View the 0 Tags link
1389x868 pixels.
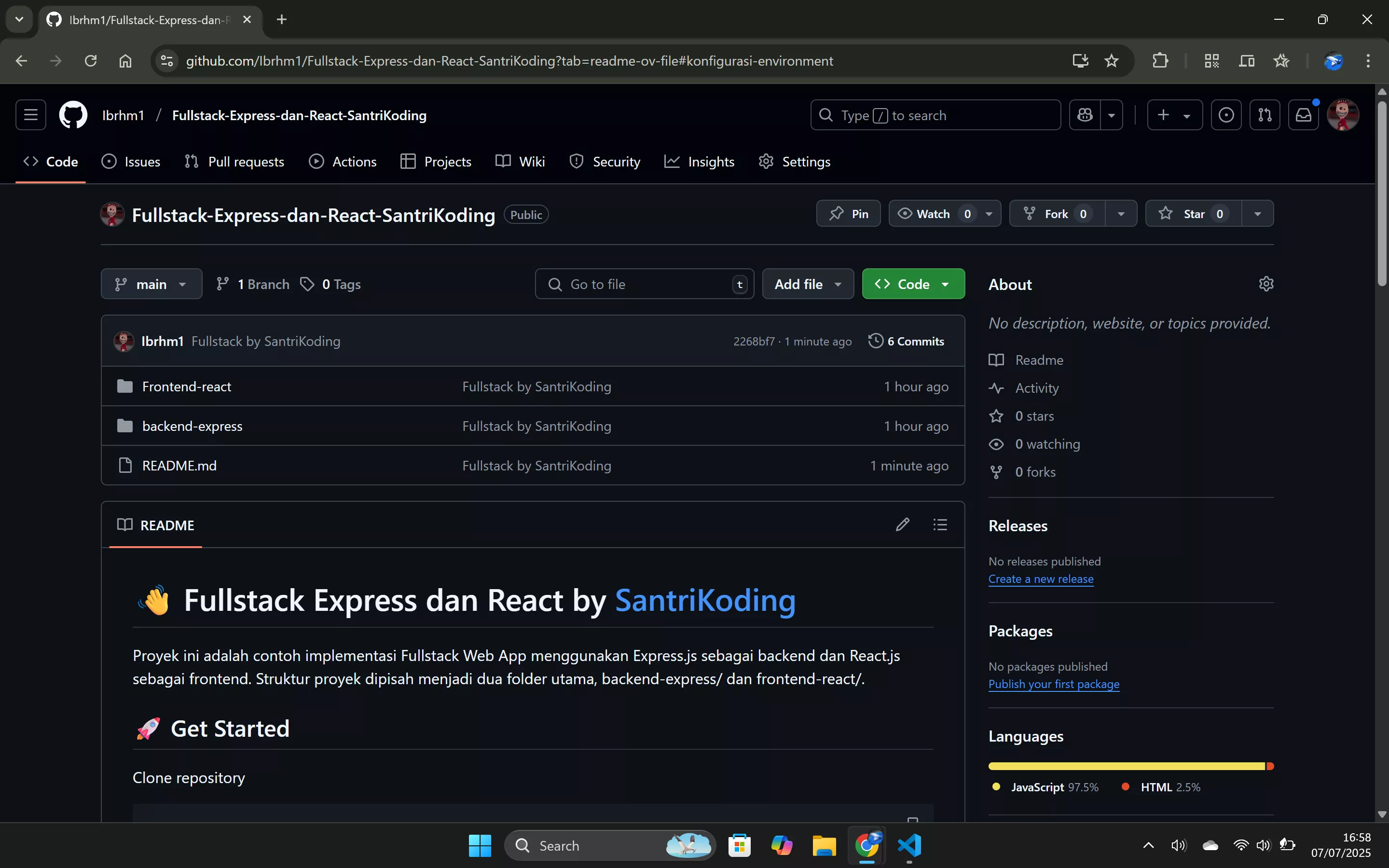(330, 284)
